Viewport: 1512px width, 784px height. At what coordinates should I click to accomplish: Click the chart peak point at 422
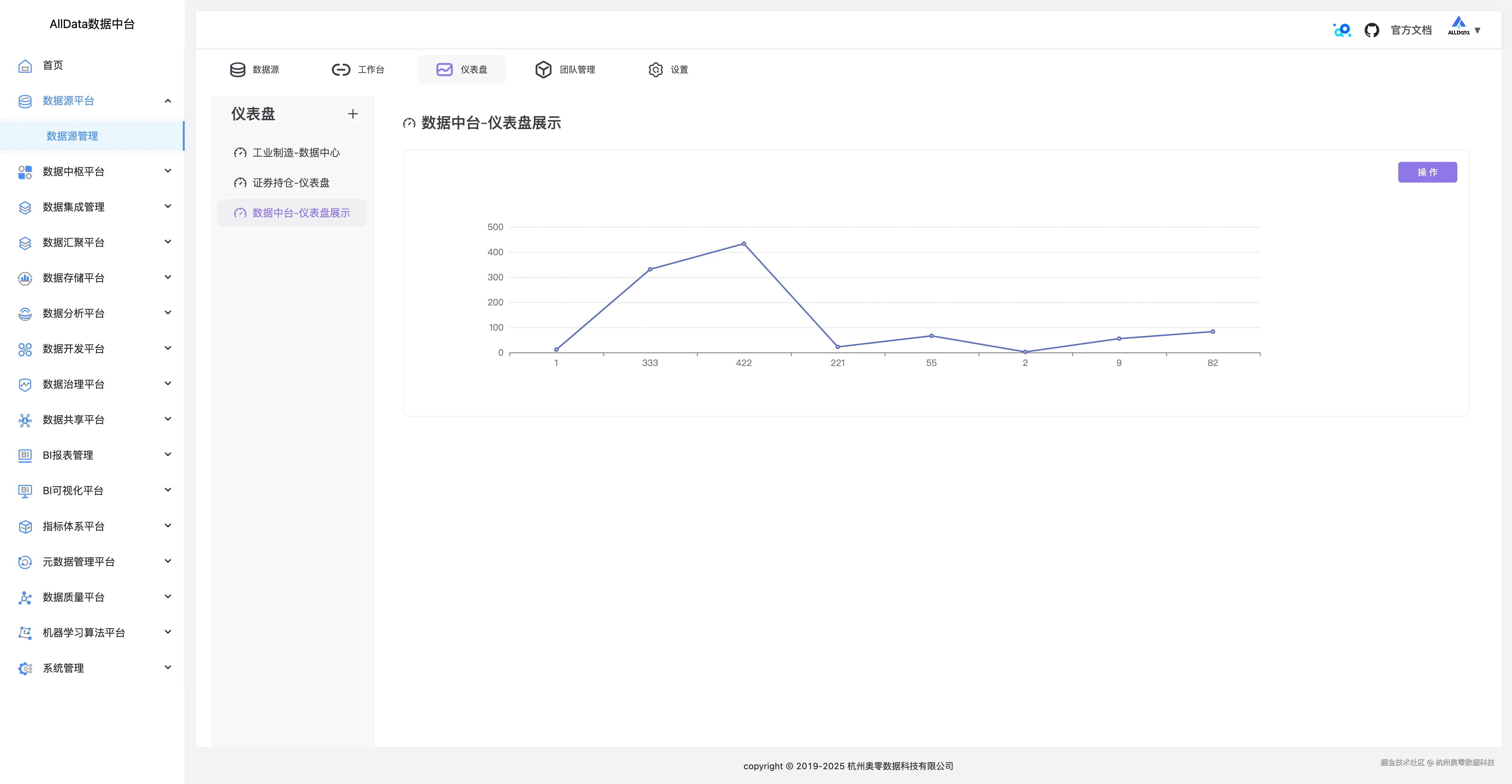pyautogui.click(x=744, y=243)
